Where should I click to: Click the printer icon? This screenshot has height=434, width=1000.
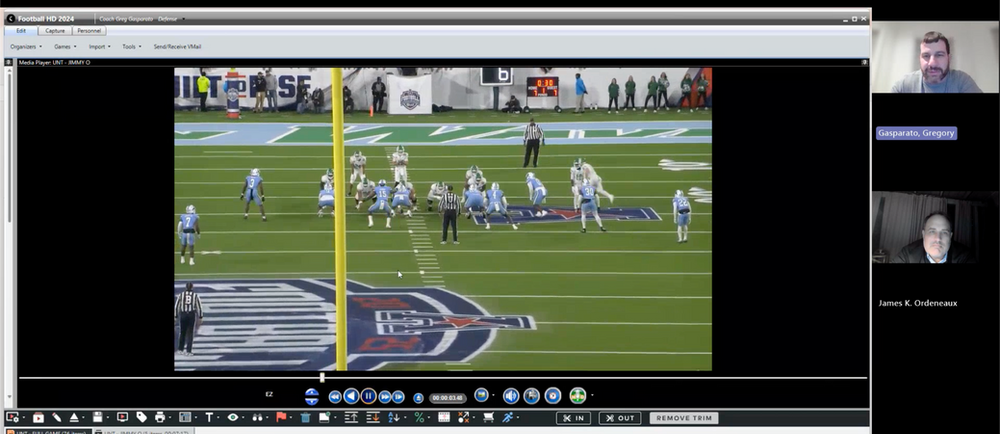point(159,417)
